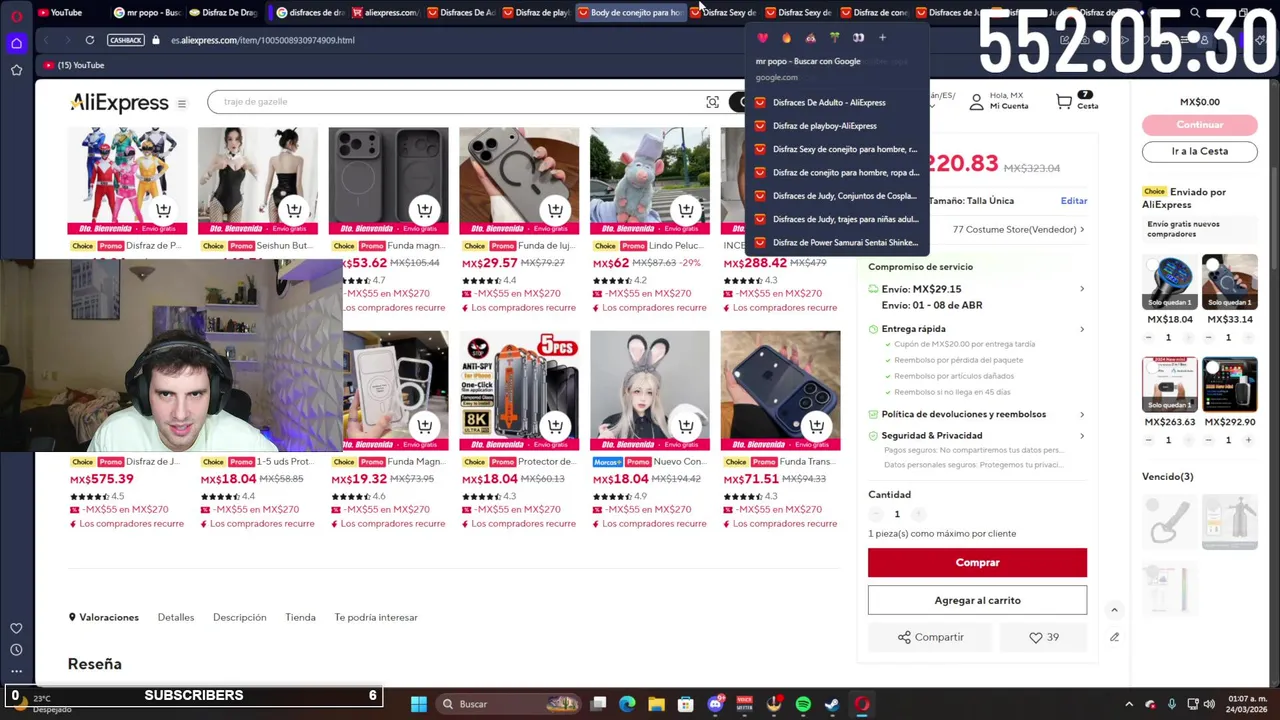Select the Detalles section tab

tap(176, 617)
